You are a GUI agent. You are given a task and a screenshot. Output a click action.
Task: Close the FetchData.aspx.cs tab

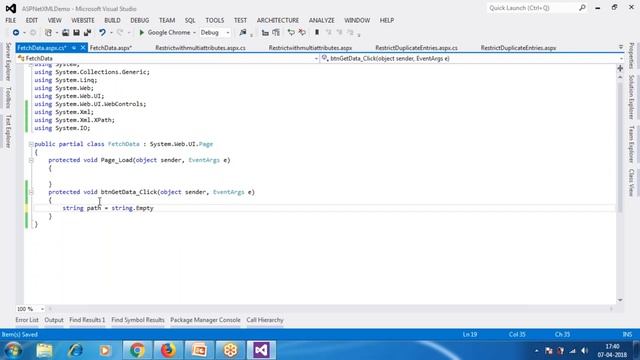click(83, 48)
